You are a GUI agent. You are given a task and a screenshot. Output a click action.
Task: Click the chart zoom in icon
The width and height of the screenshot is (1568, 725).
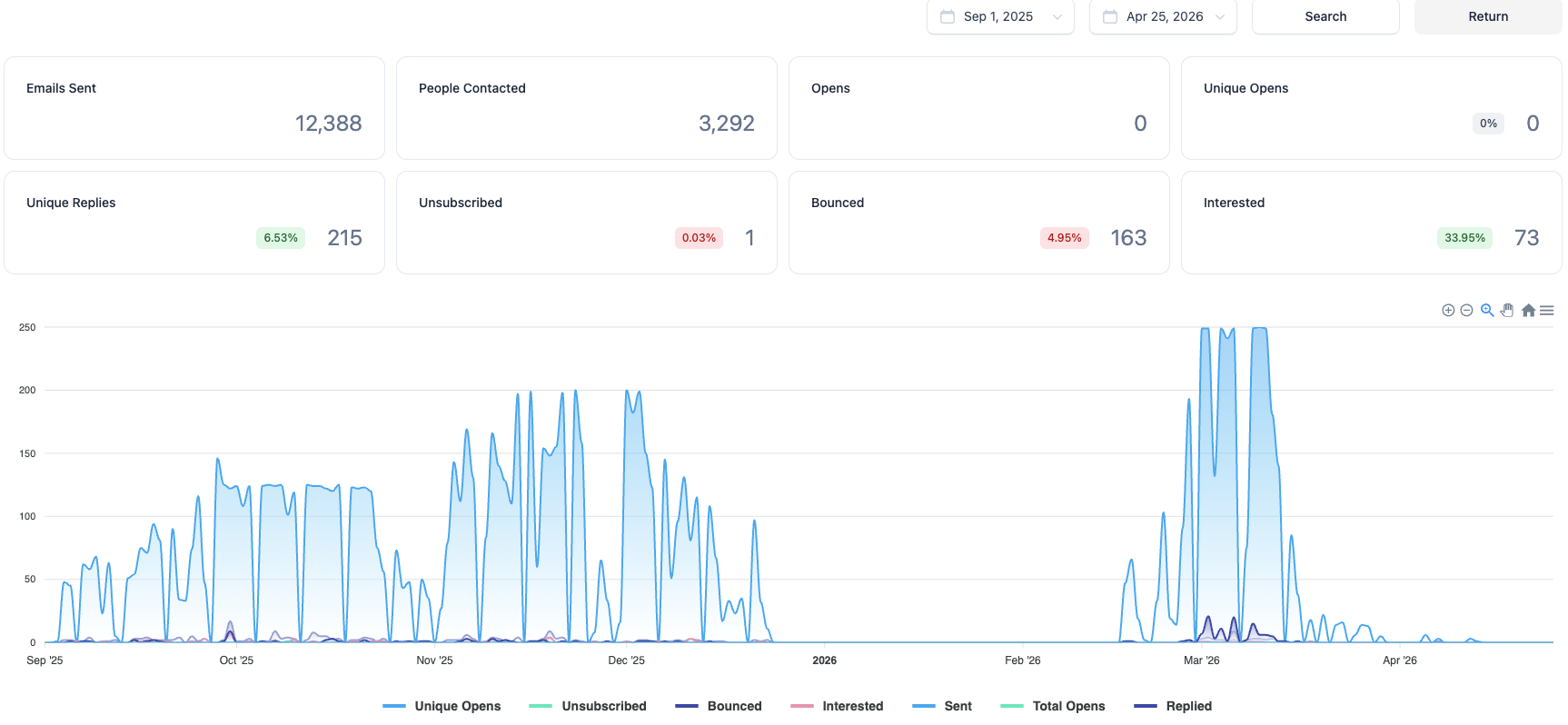pyautogui.click(x=1448, y=311)
